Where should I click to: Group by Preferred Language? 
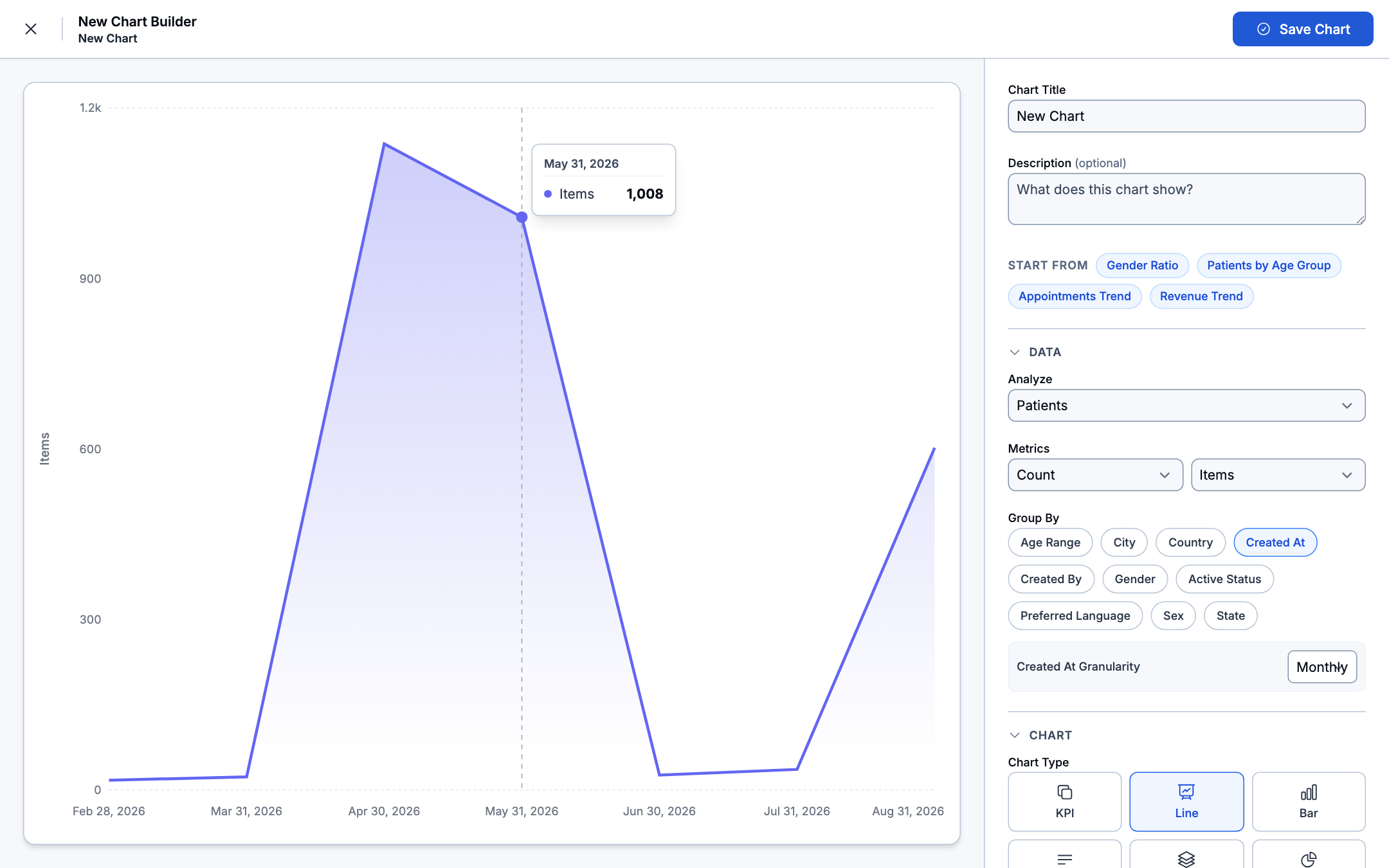tap(1075, 616)
